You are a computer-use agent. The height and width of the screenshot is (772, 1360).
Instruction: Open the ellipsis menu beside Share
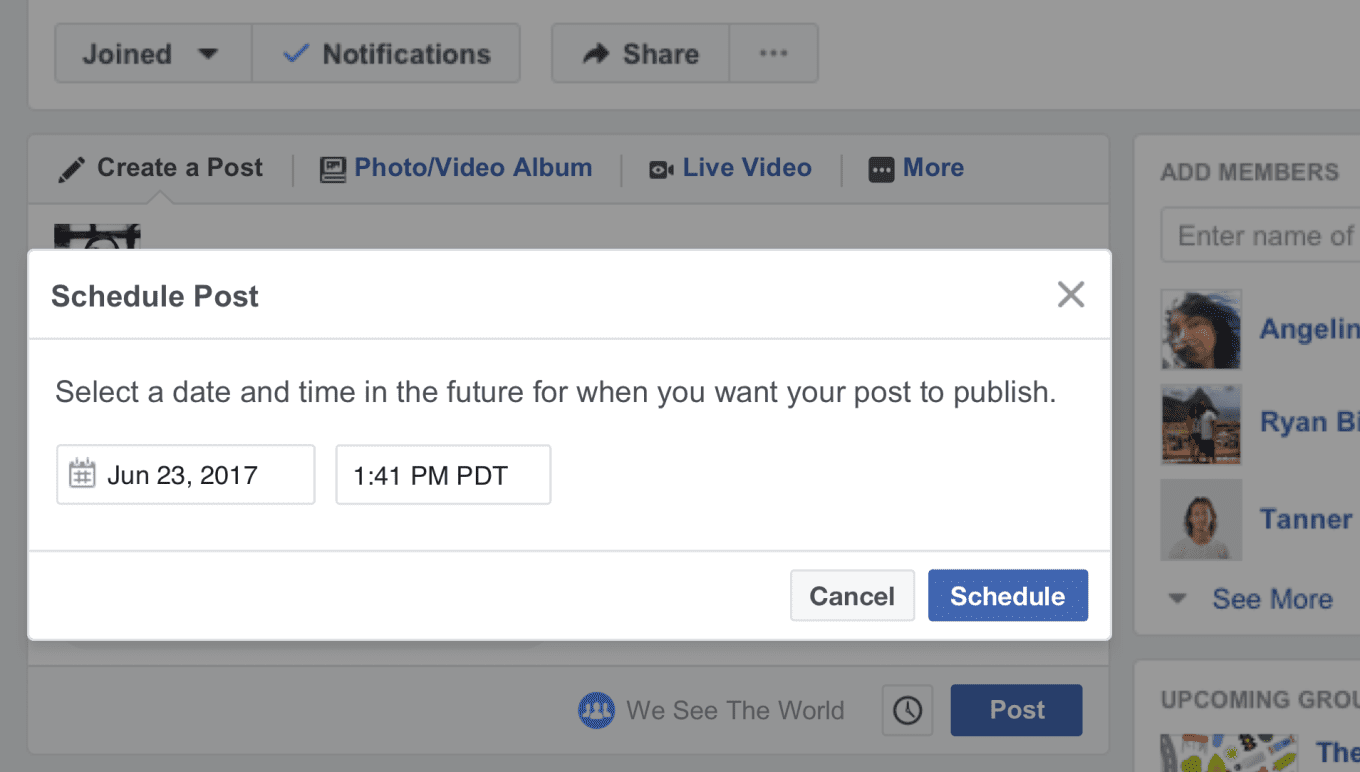[774, 53]
